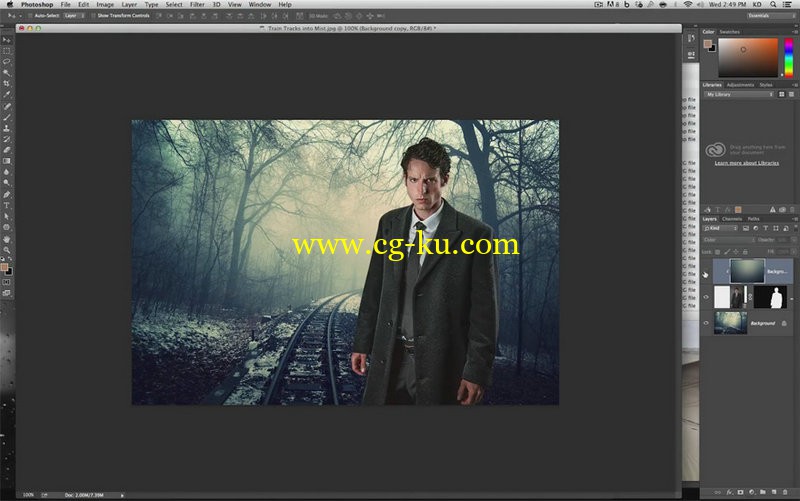Screen dimensions: 800x501
Task: Toggle Quick Mask mode
Action: click(7, 282)
